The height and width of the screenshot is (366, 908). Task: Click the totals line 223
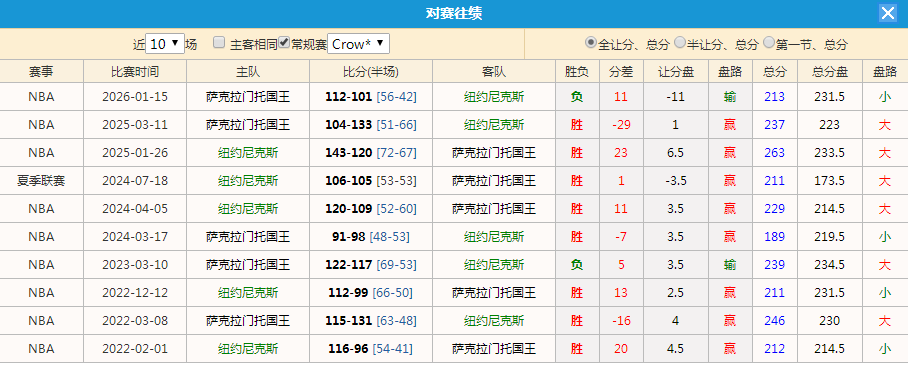pos(830,125)
